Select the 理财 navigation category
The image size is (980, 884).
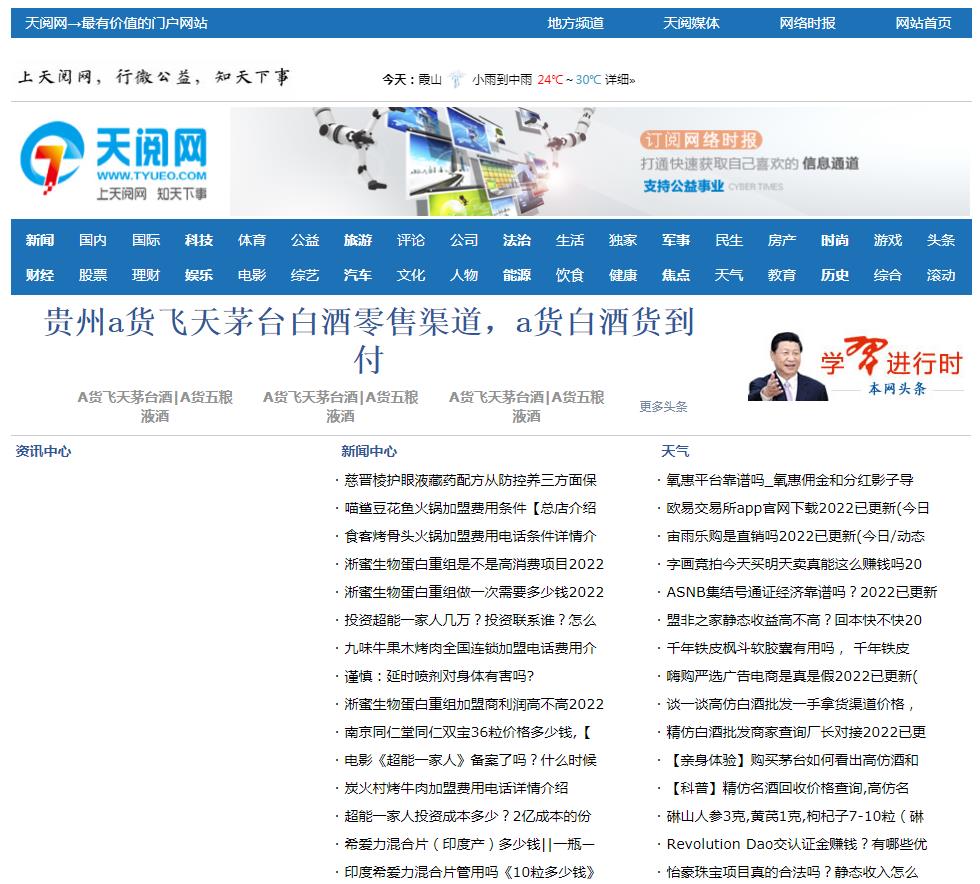tap(146, 275)
